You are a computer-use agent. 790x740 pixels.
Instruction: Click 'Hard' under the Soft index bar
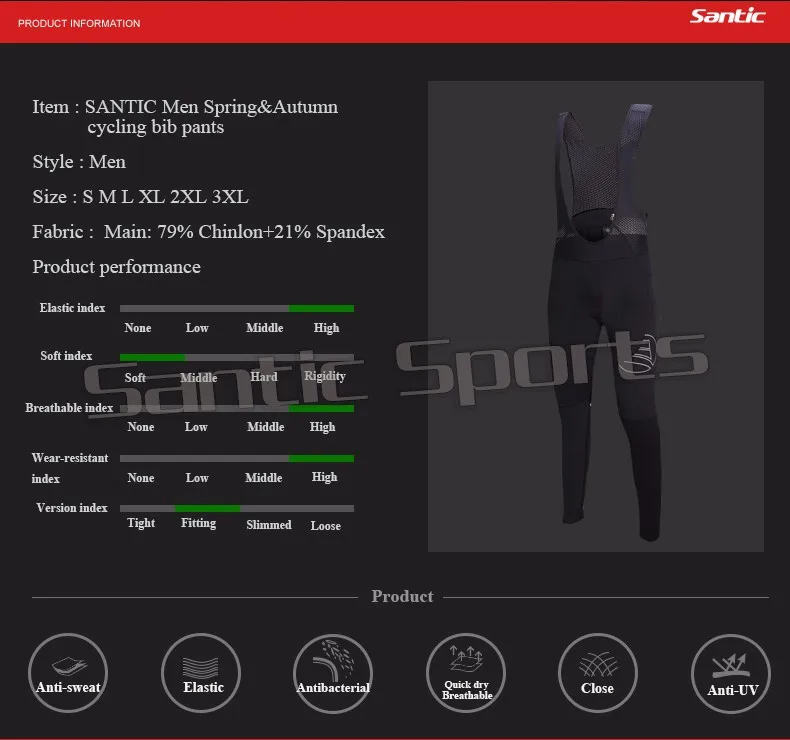[264, 377]
